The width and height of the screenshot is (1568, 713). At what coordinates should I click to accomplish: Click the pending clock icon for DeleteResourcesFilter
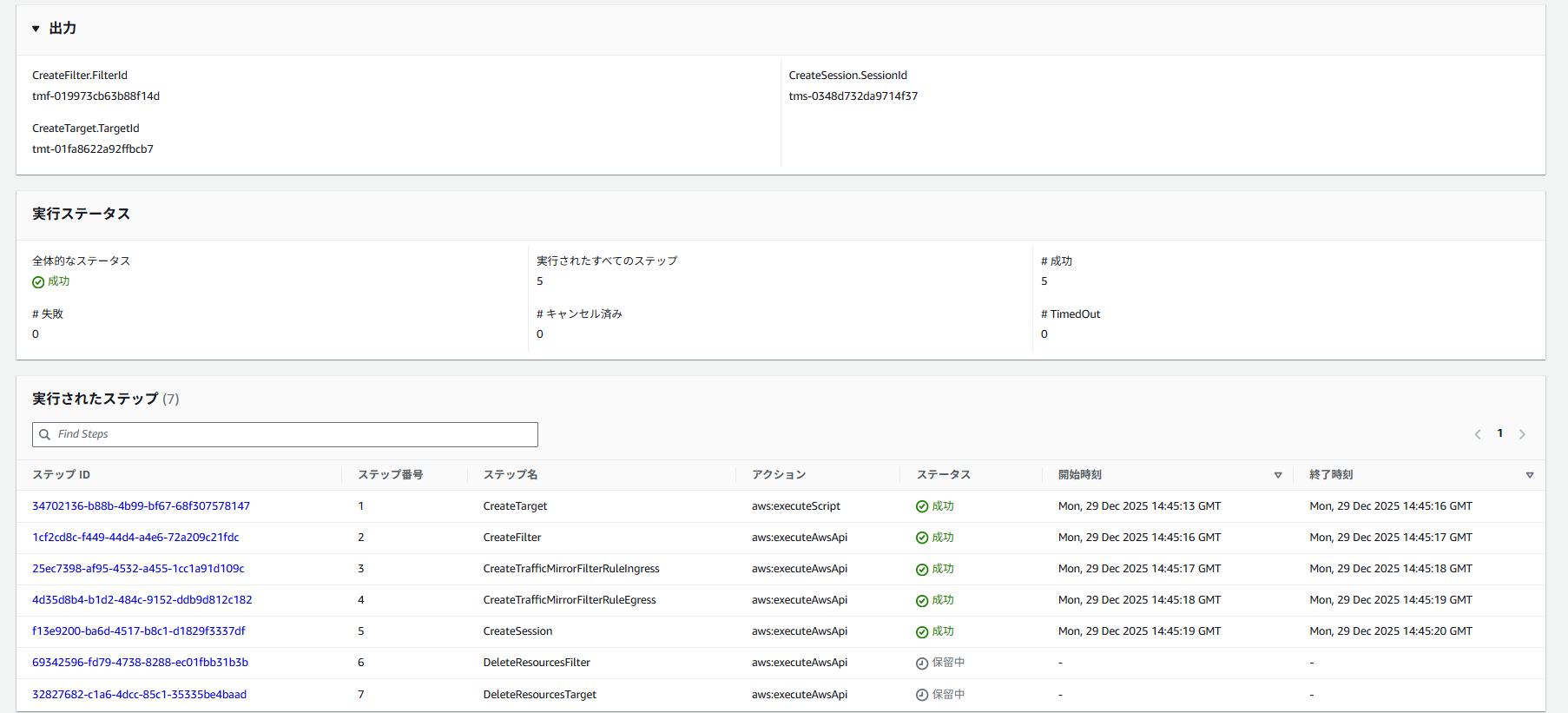(x=922, y=663)
